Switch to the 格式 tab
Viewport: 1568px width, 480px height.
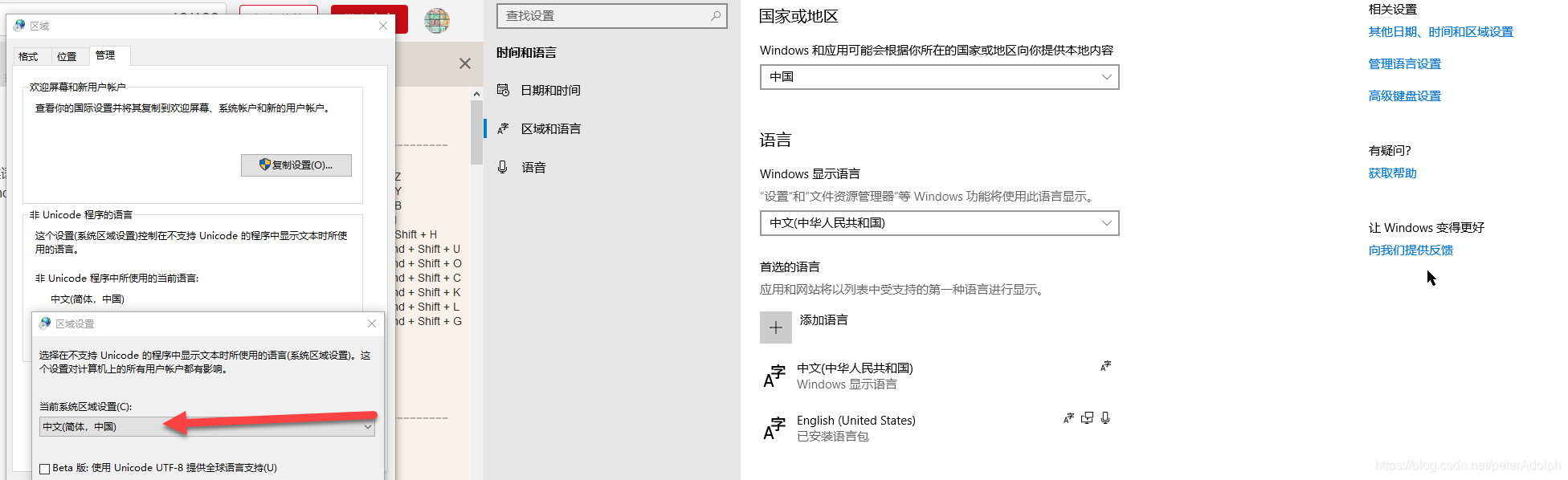coord(29,57)
